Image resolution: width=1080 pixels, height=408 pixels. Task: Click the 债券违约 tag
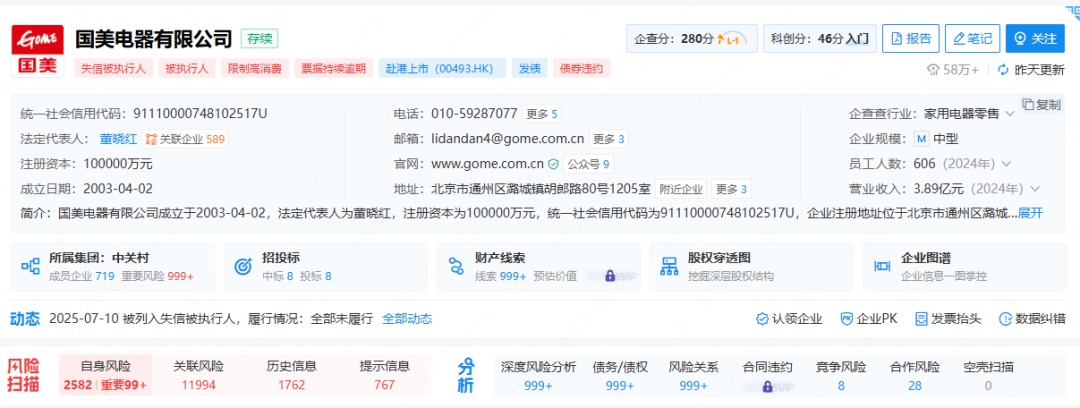click(581, 68)
